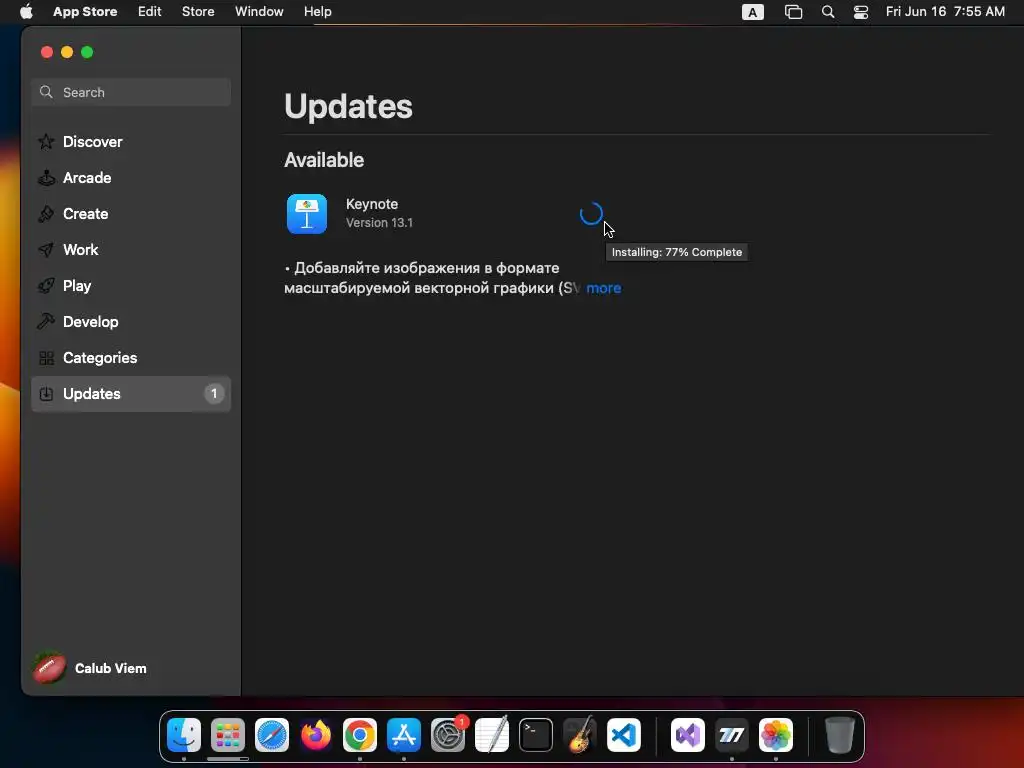Launch GarageBand from the Dock
1024x768 pixels.
point(580,735)
